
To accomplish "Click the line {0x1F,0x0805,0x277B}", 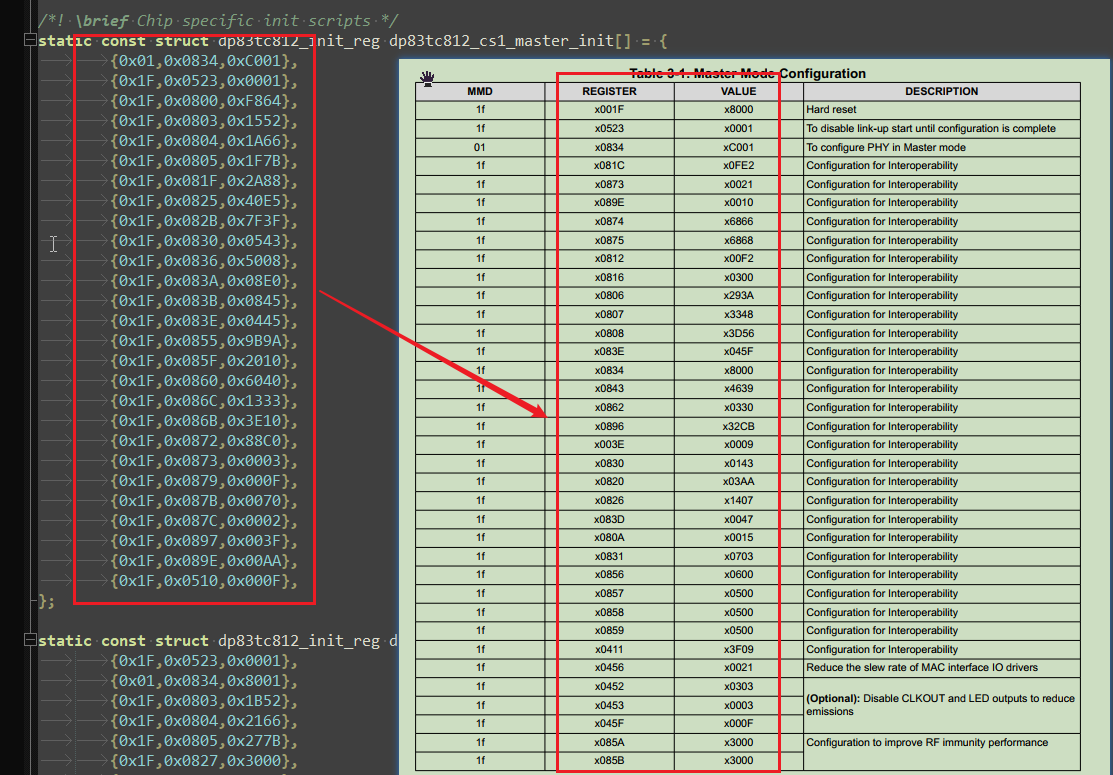I will [204, 741].
